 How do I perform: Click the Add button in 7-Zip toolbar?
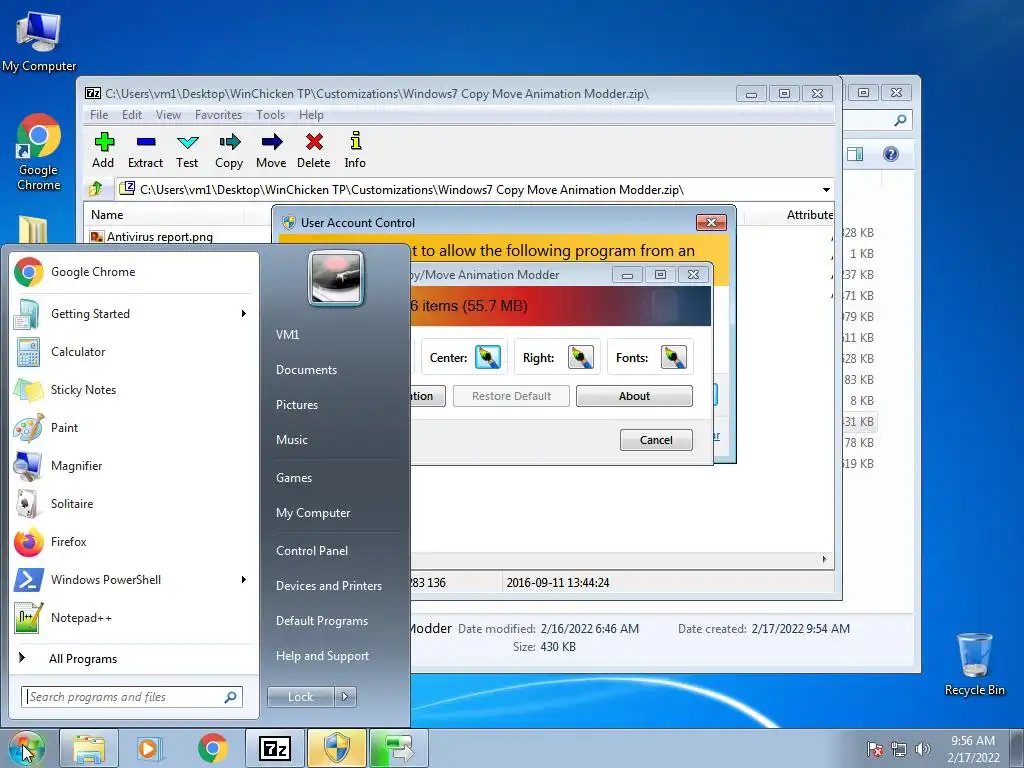click(x=103, y=150)
